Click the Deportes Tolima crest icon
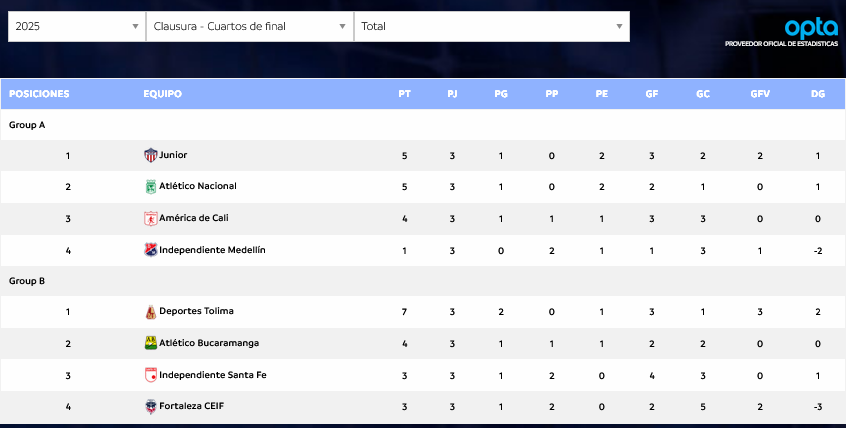This screenshot has height=428, width=846. (151, 312)
